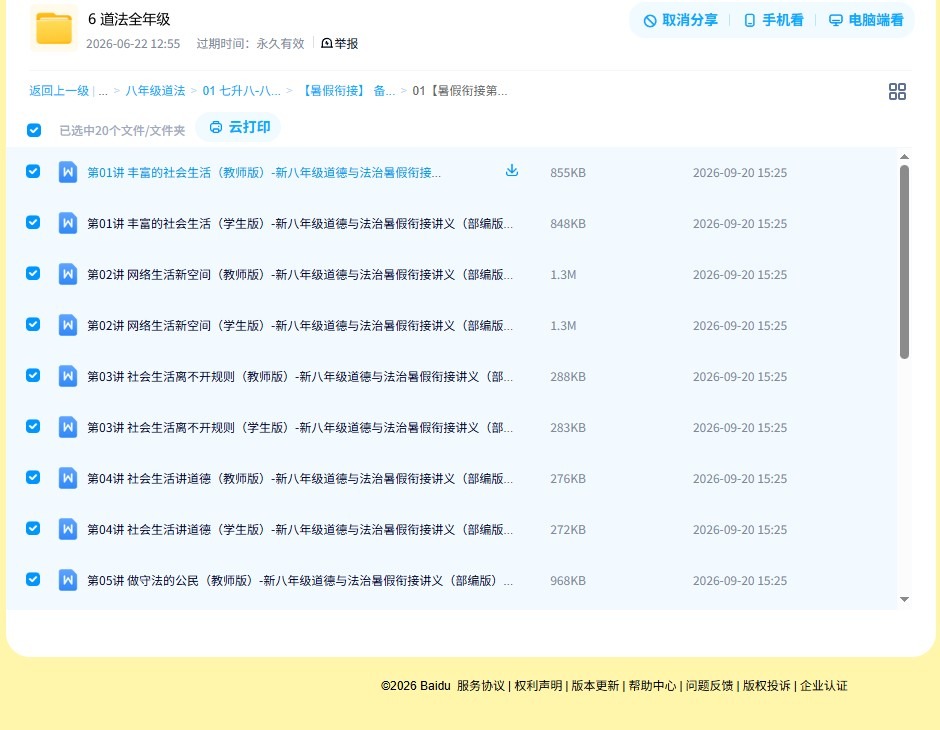Uncheck 第03讲 社会生活离不开规则 教师版
This screenshot has height=730, width=940.
[x=33, y=375]
